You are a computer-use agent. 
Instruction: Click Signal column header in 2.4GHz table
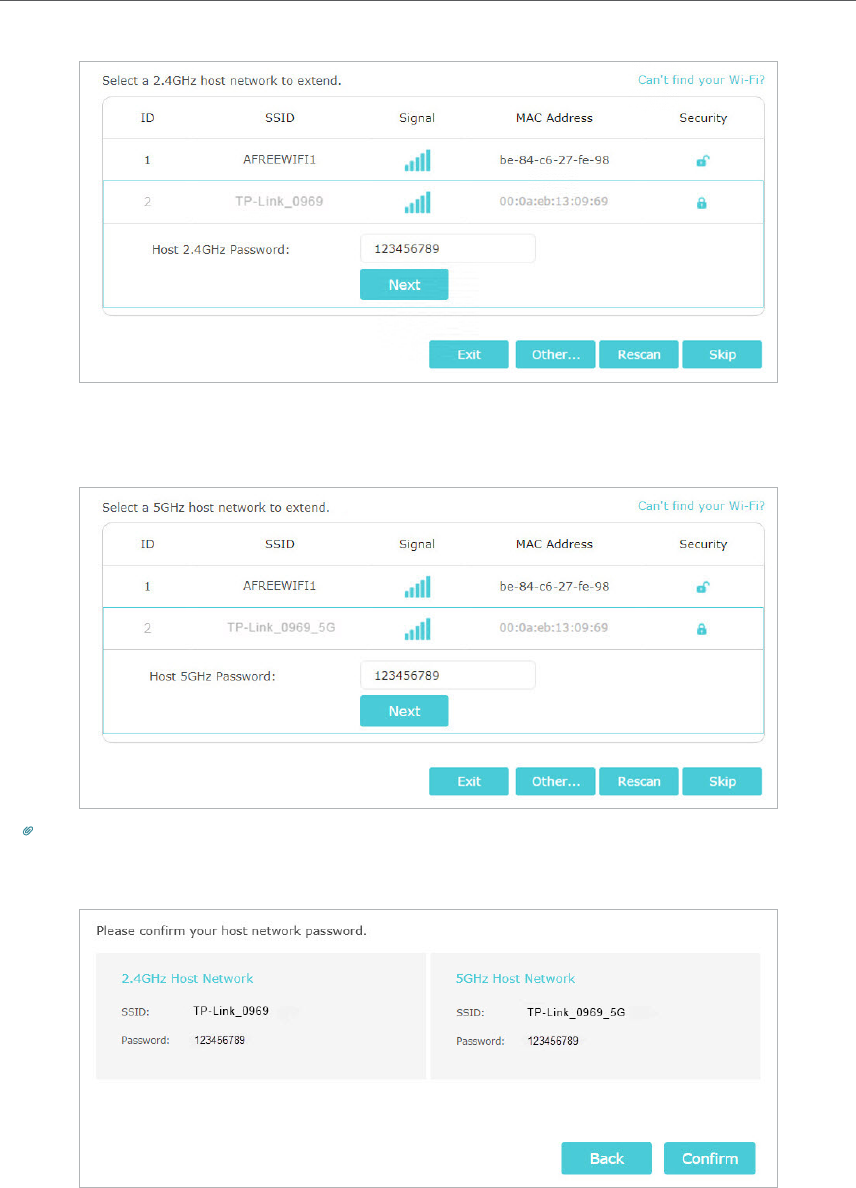click(417, 118)
